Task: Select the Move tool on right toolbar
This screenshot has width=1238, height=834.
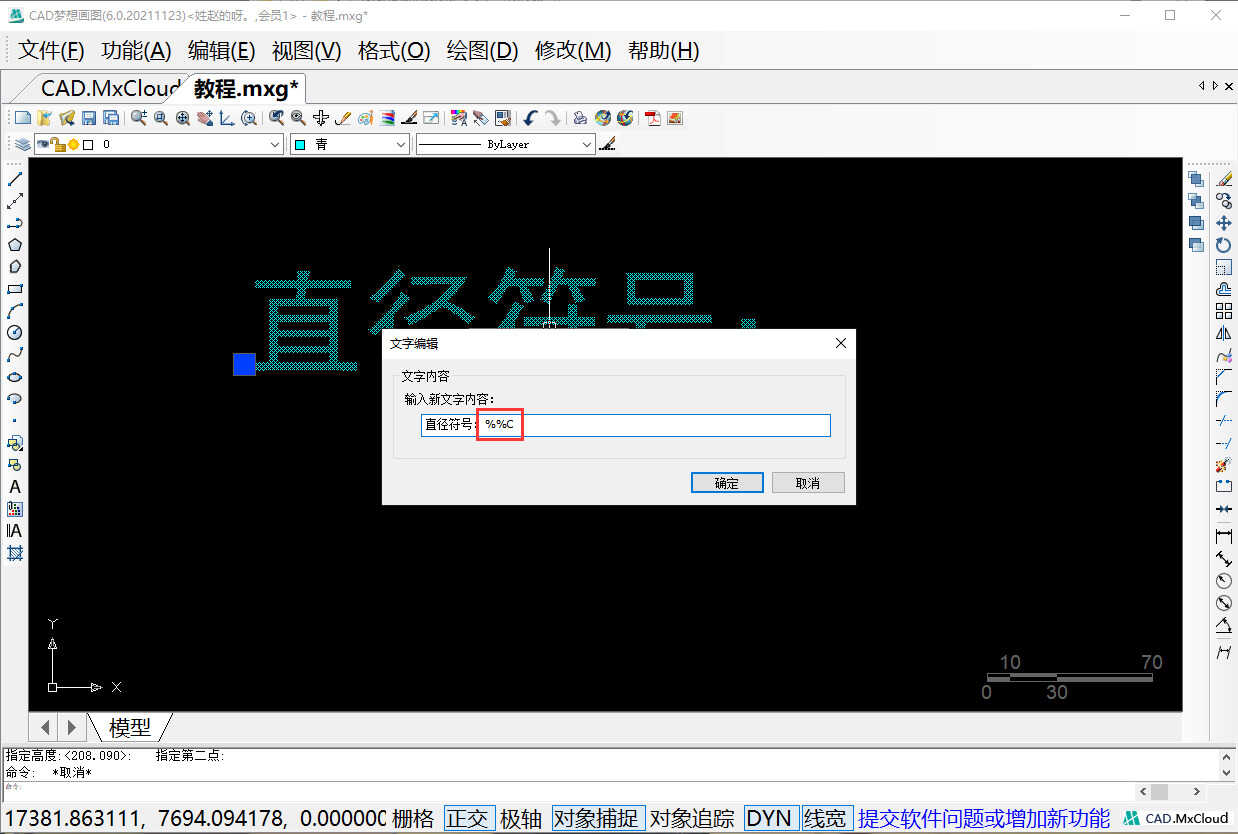Action: tap(1224, 223)
